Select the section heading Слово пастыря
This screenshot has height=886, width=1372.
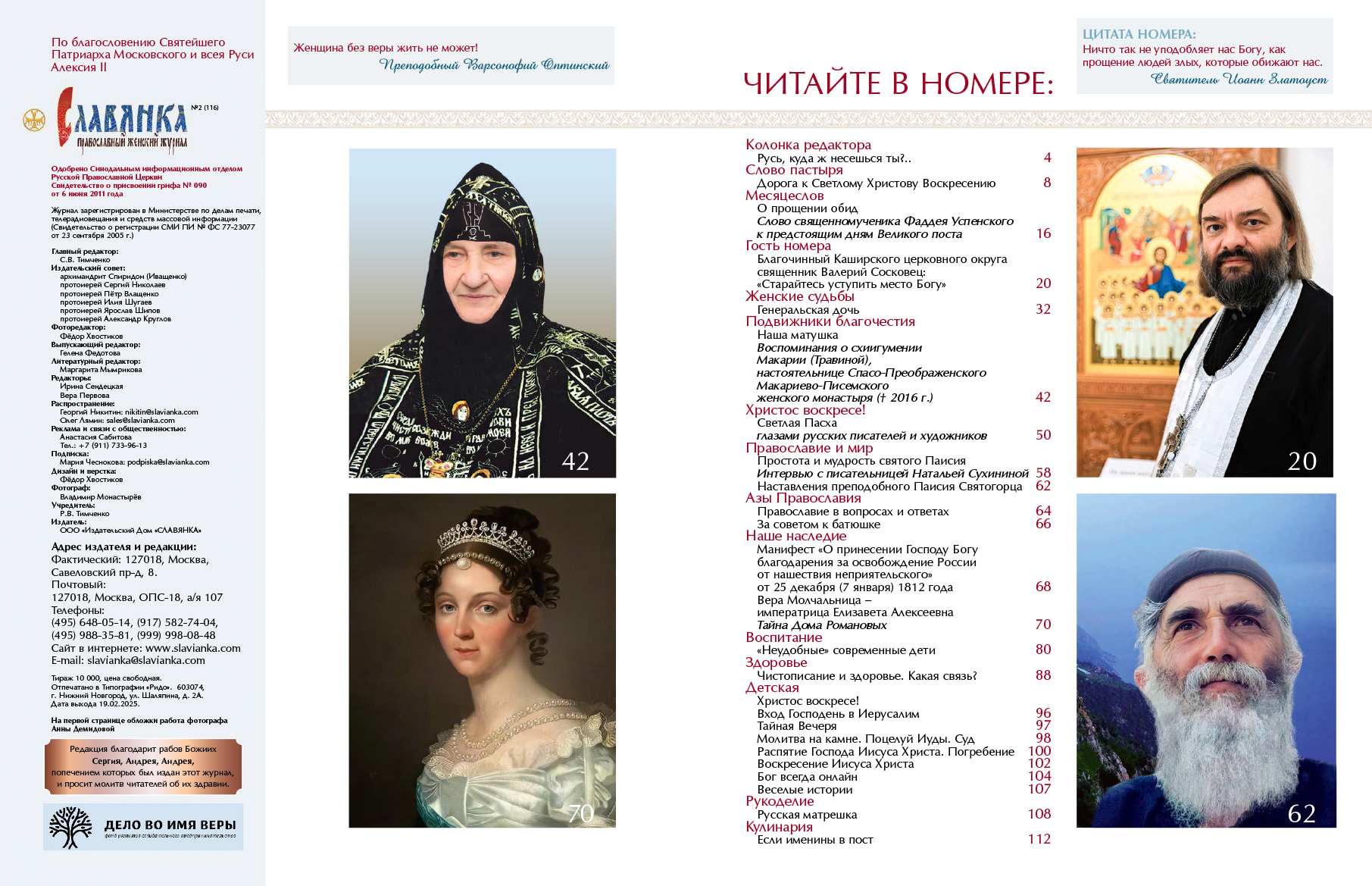pyautogui.click(x=794, y=170)
